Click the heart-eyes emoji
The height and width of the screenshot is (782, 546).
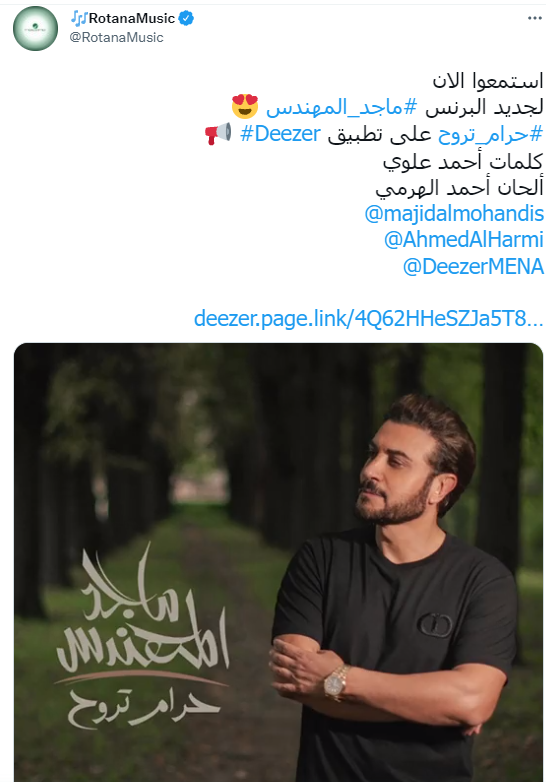[x=245, y=106]
